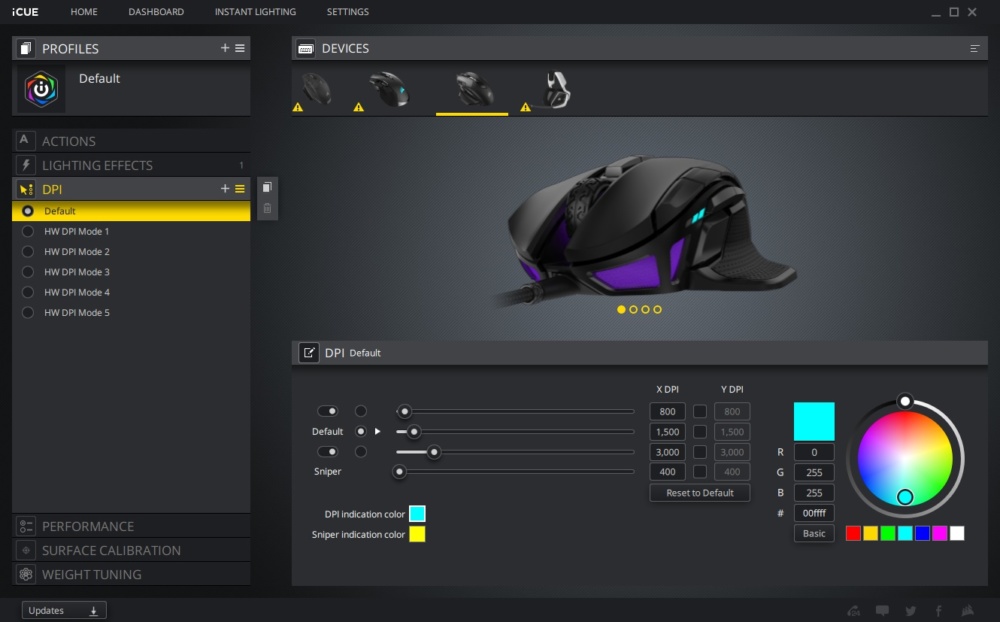The height and width of the screenshot is (622, 1000).
Task: Expand the Performance section
Action: [x=131, y=526]
